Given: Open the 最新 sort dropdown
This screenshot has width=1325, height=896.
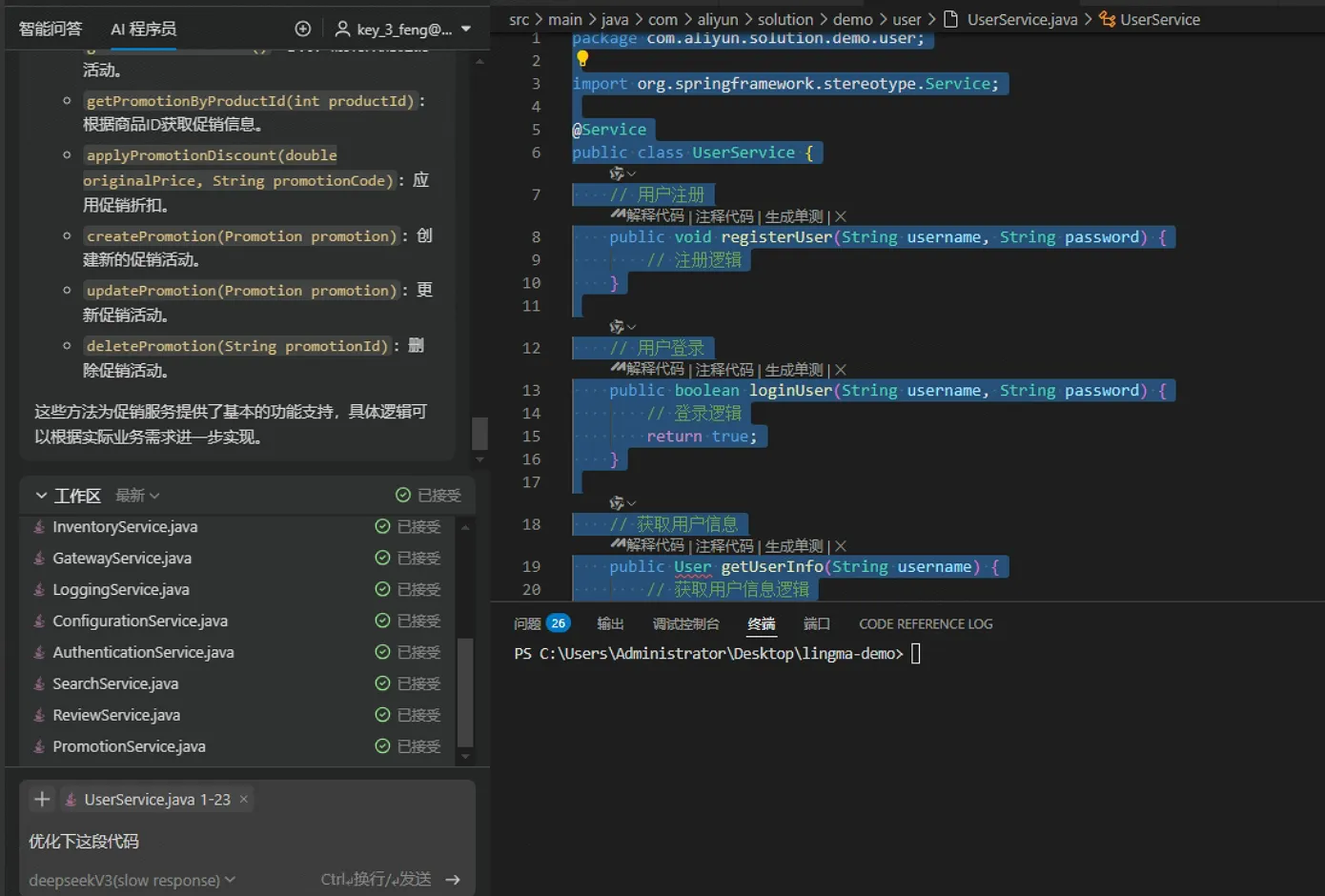Looking at the screenshot, I should click(137, 496).
